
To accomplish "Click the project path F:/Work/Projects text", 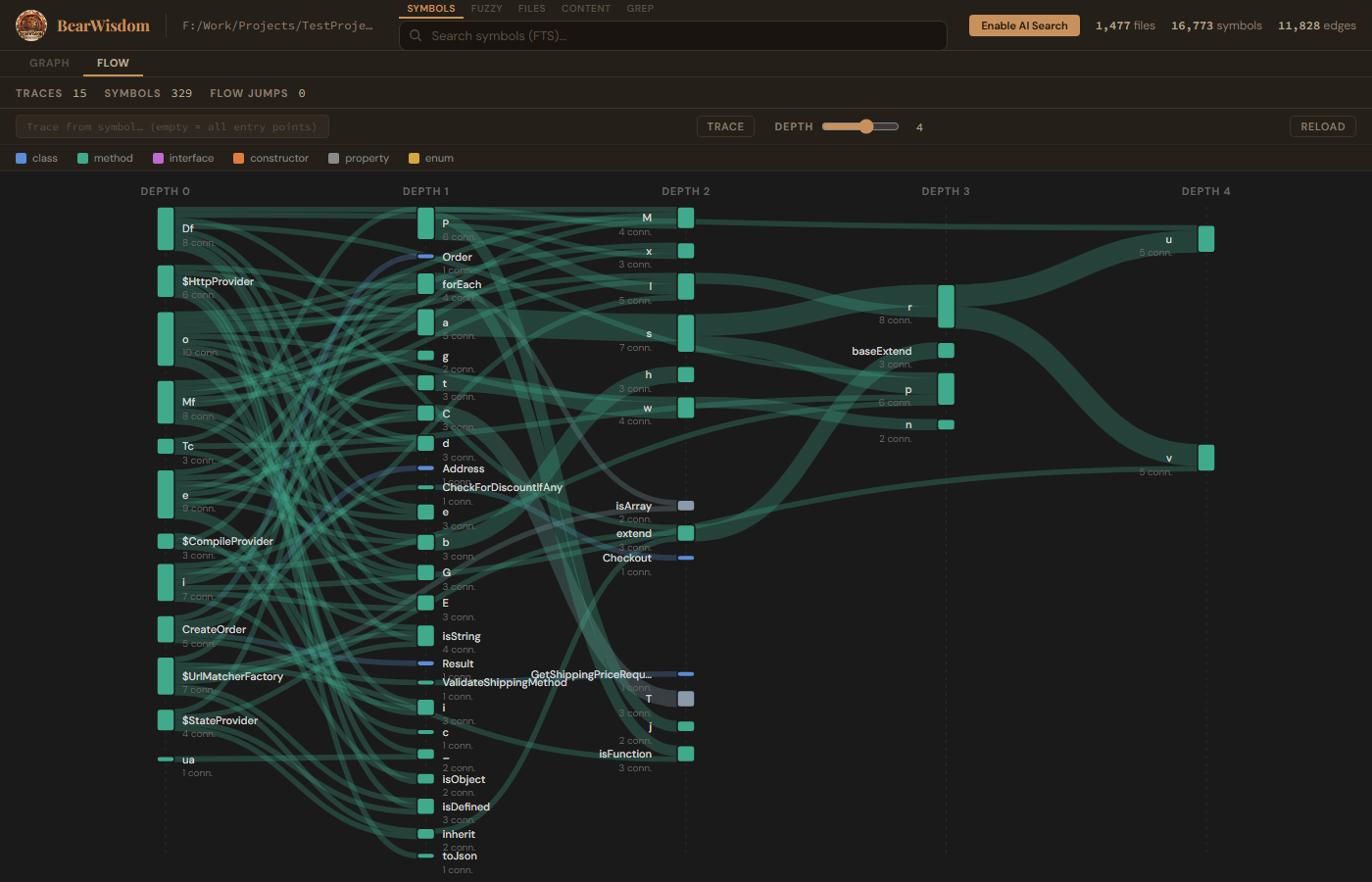I will point(277,25).
